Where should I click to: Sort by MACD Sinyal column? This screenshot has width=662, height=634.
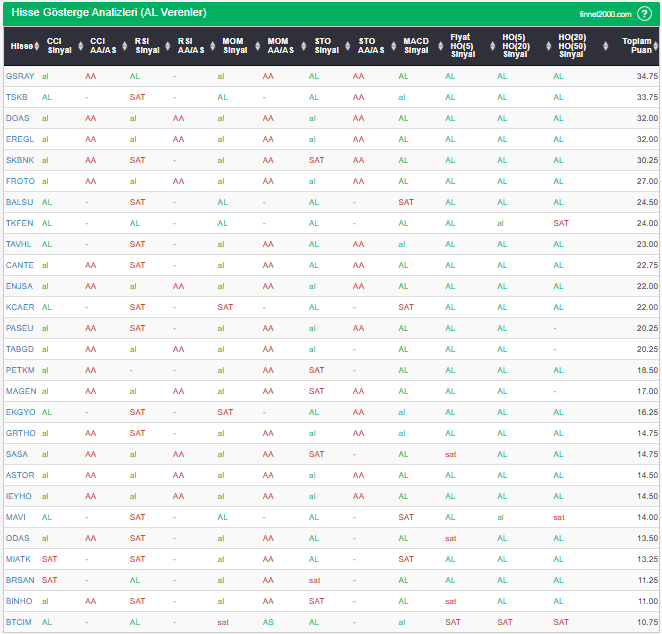(415, 46)
